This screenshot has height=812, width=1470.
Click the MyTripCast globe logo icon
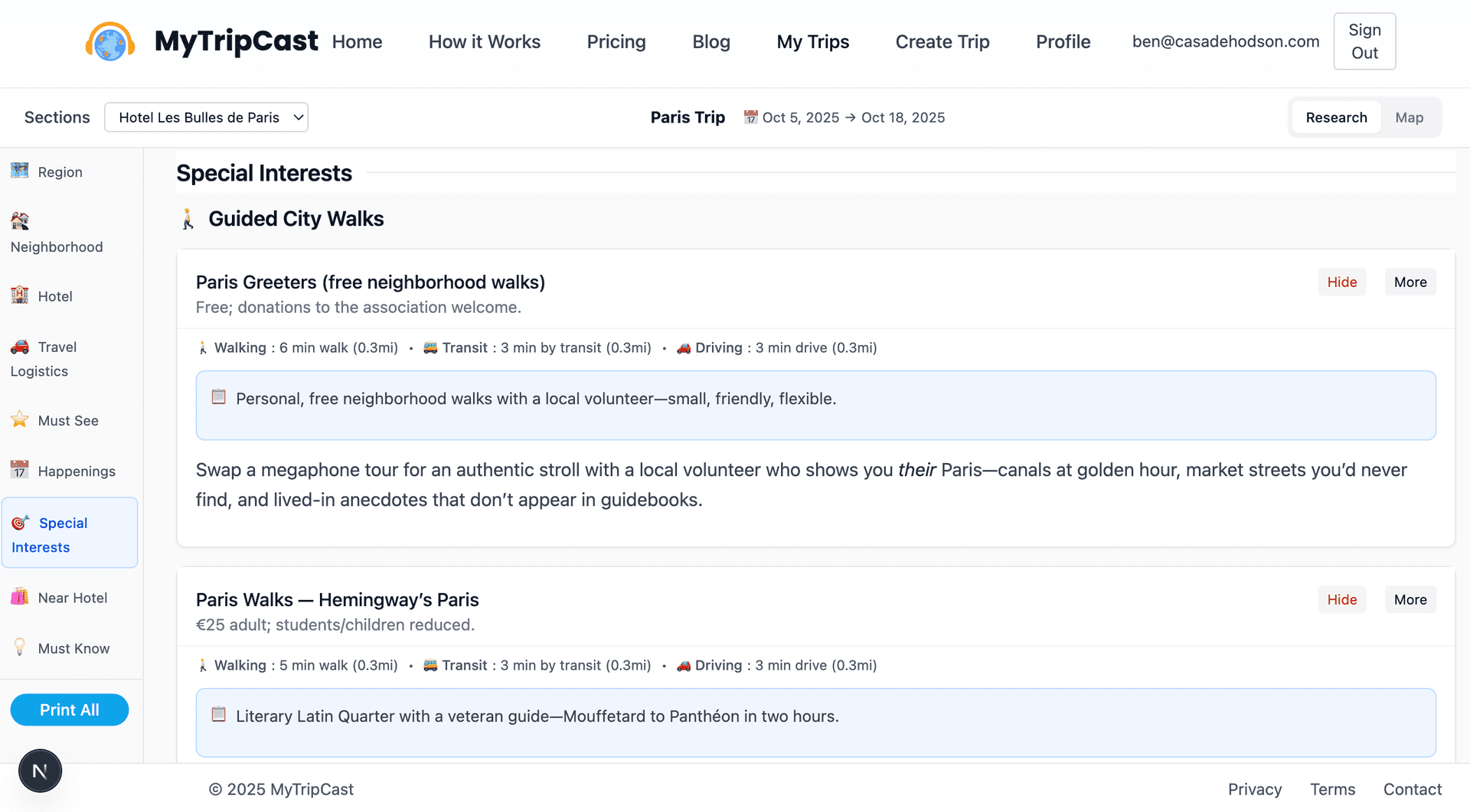[x=110, y=42]
